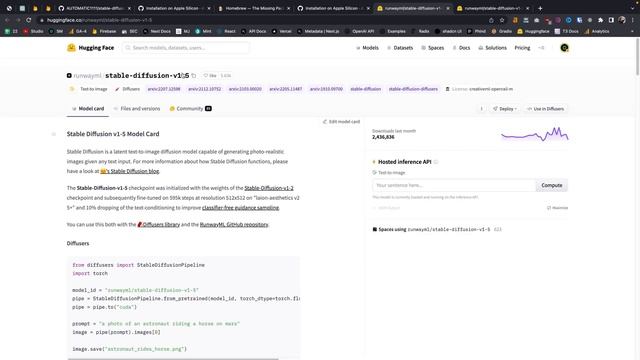Open the T3 Docs bookmark

pyautogui.click(x=567, y=31)
